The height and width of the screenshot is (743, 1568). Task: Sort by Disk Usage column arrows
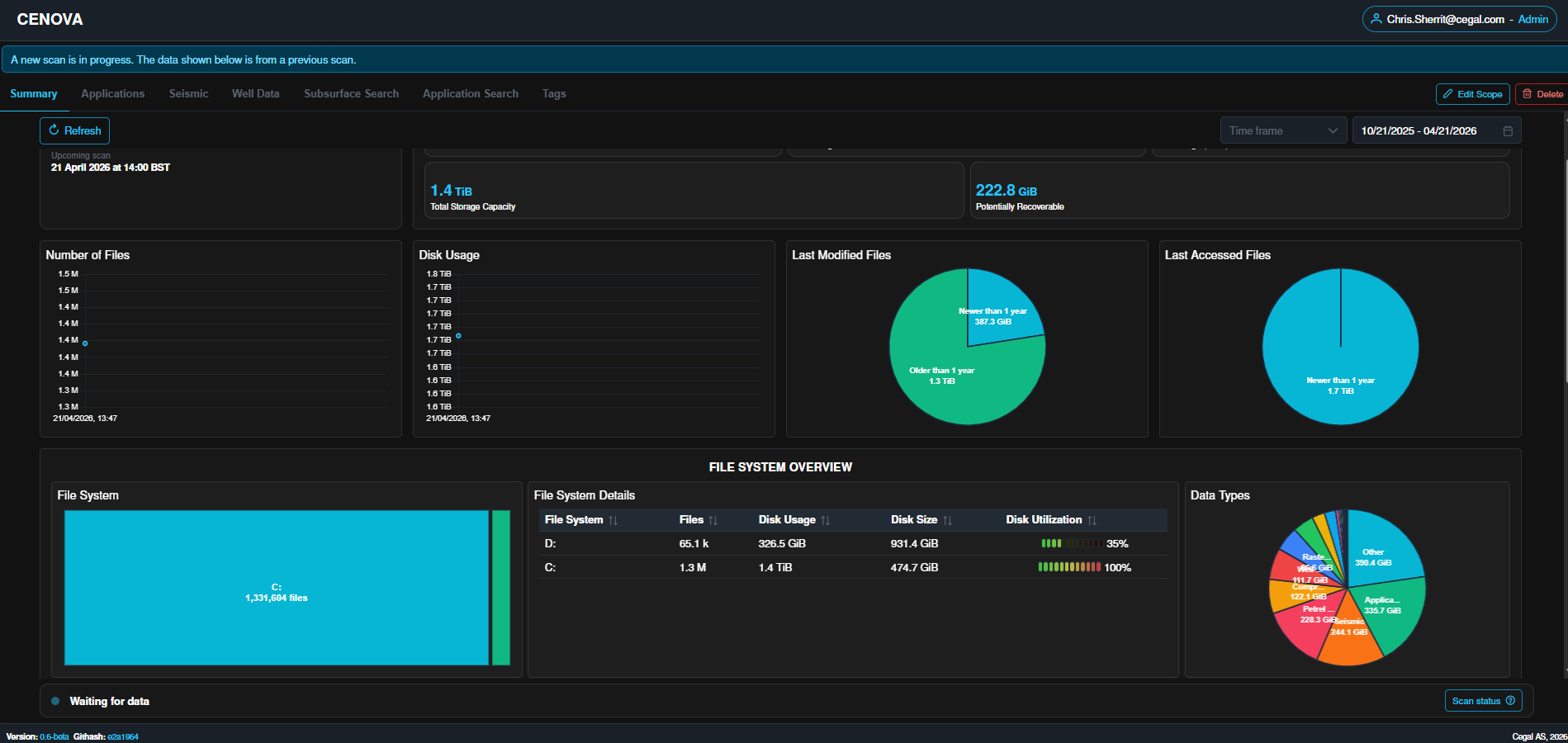pos(825,520)
